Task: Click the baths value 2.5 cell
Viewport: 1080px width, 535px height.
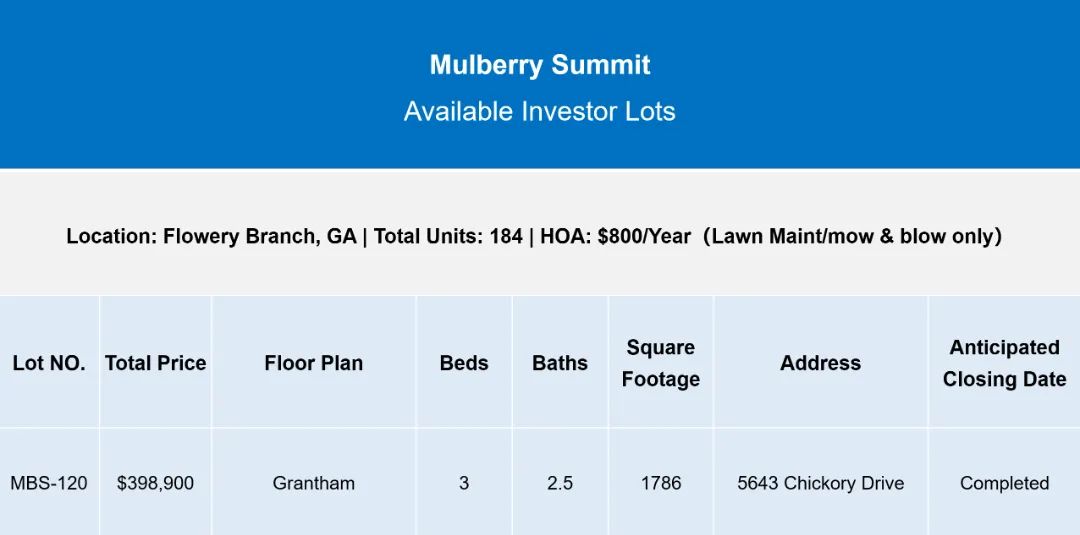Action: pyautogui.click(x=560, y=483)
